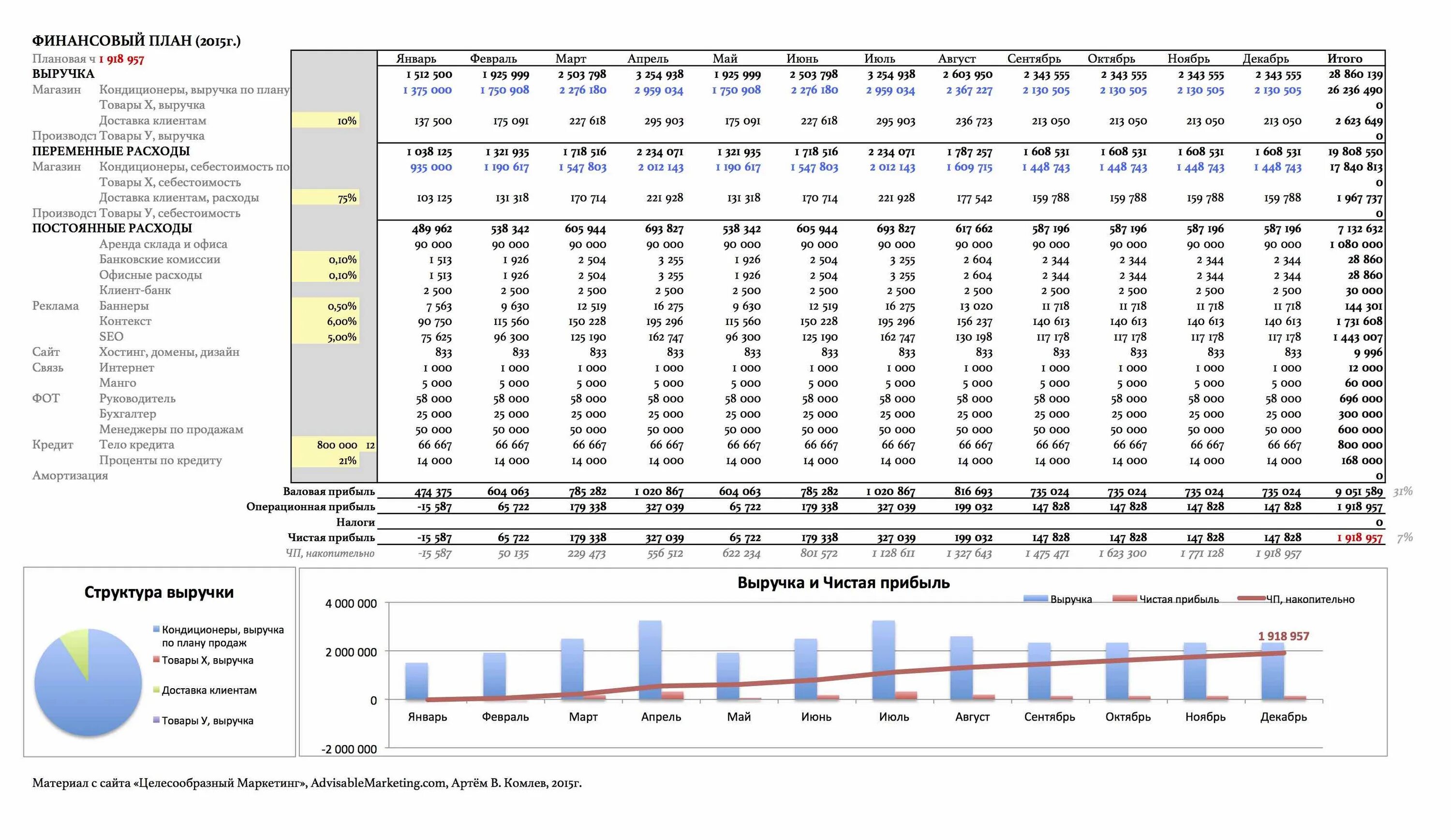Select total delivery revenue 2 623 649
This screenshot has width=1451, height=840.
tap(1359, 121)
